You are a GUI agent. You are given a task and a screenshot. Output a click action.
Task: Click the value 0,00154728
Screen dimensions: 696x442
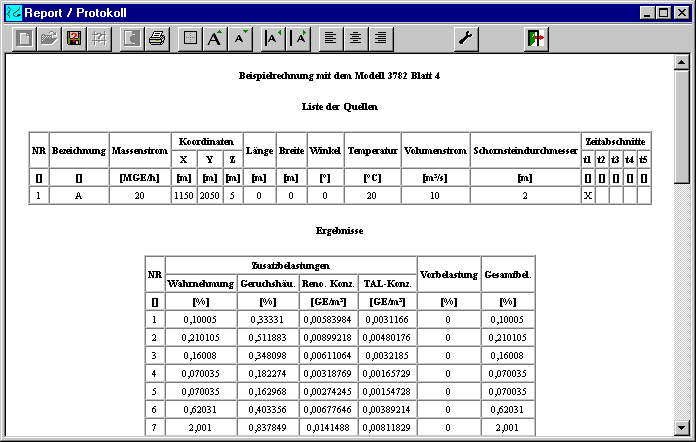pos(387,392)
